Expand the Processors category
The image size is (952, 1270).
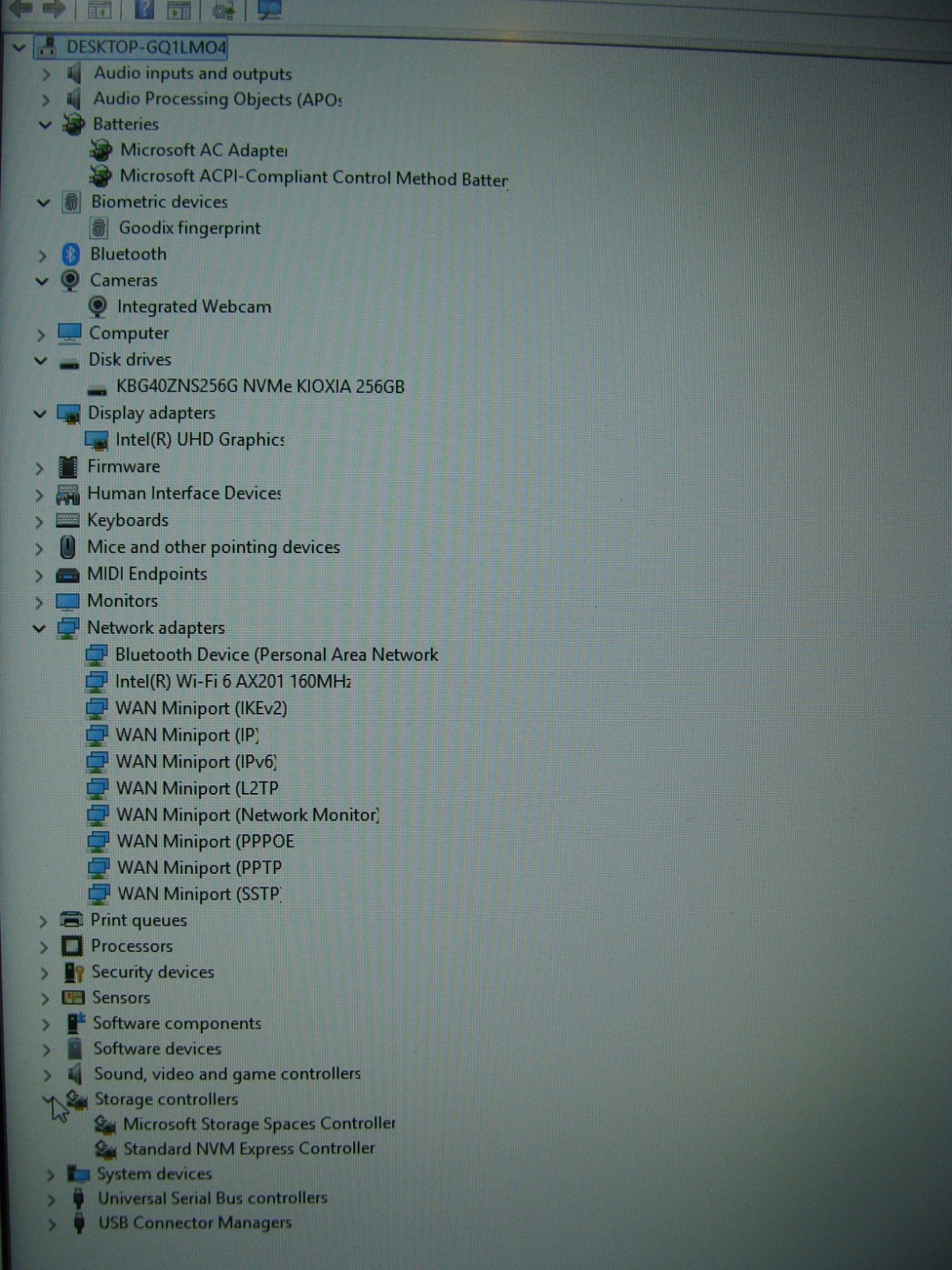coord(43,947)
